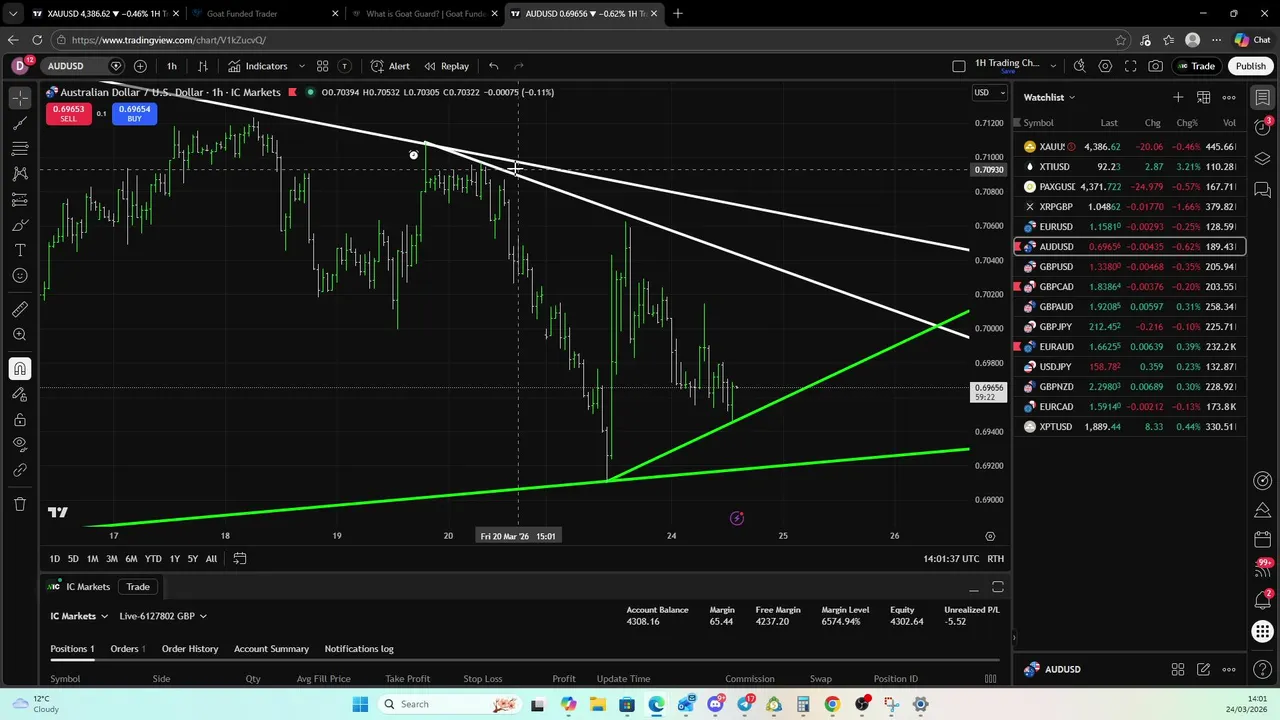The height and width of the screenshot is (720, 1280).
Task: Open the alerts clock panel icon
Action: [x=1263, y=128]
